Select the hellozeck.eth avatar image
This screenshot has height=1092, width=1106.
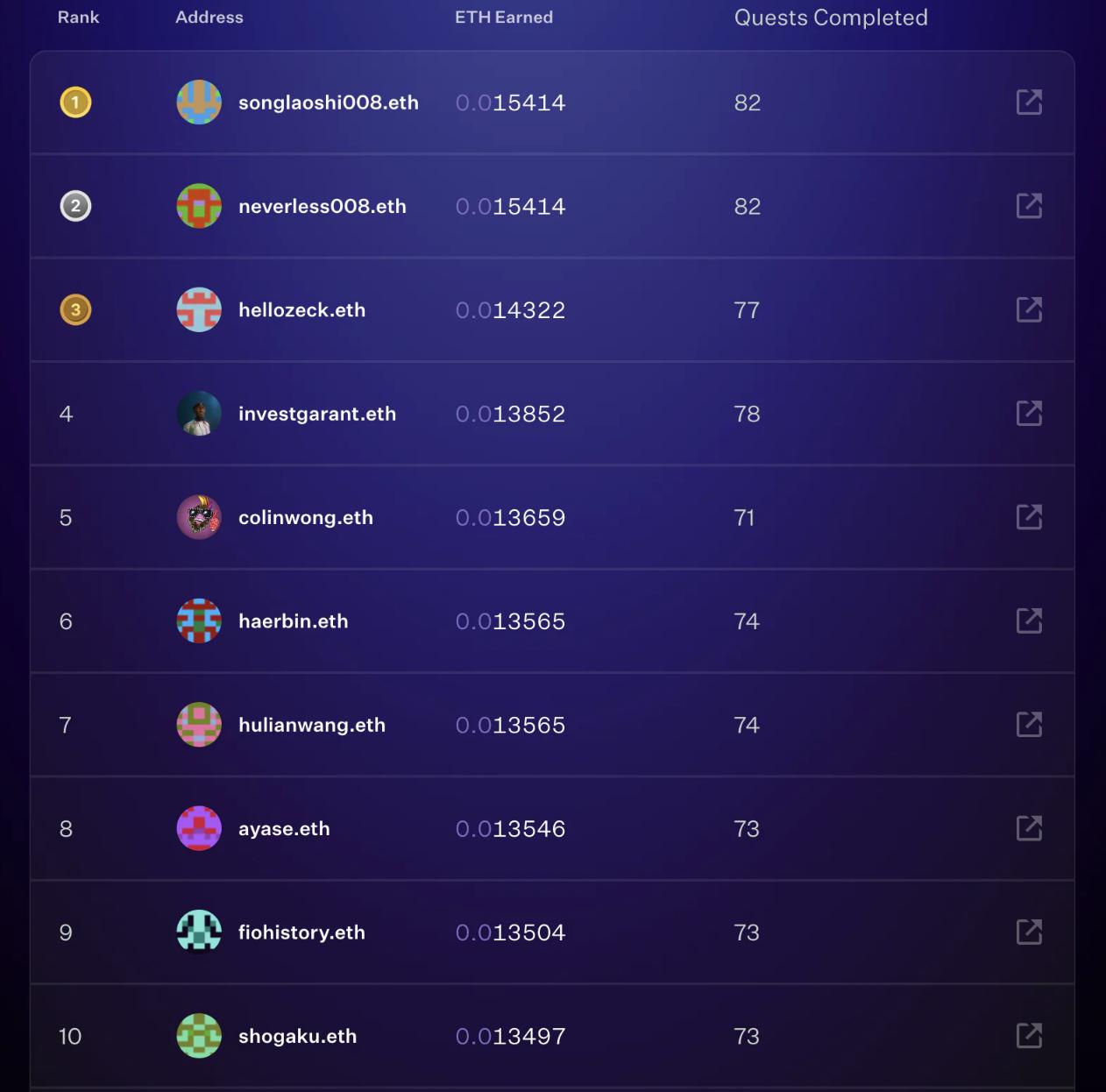click(199, 309)
